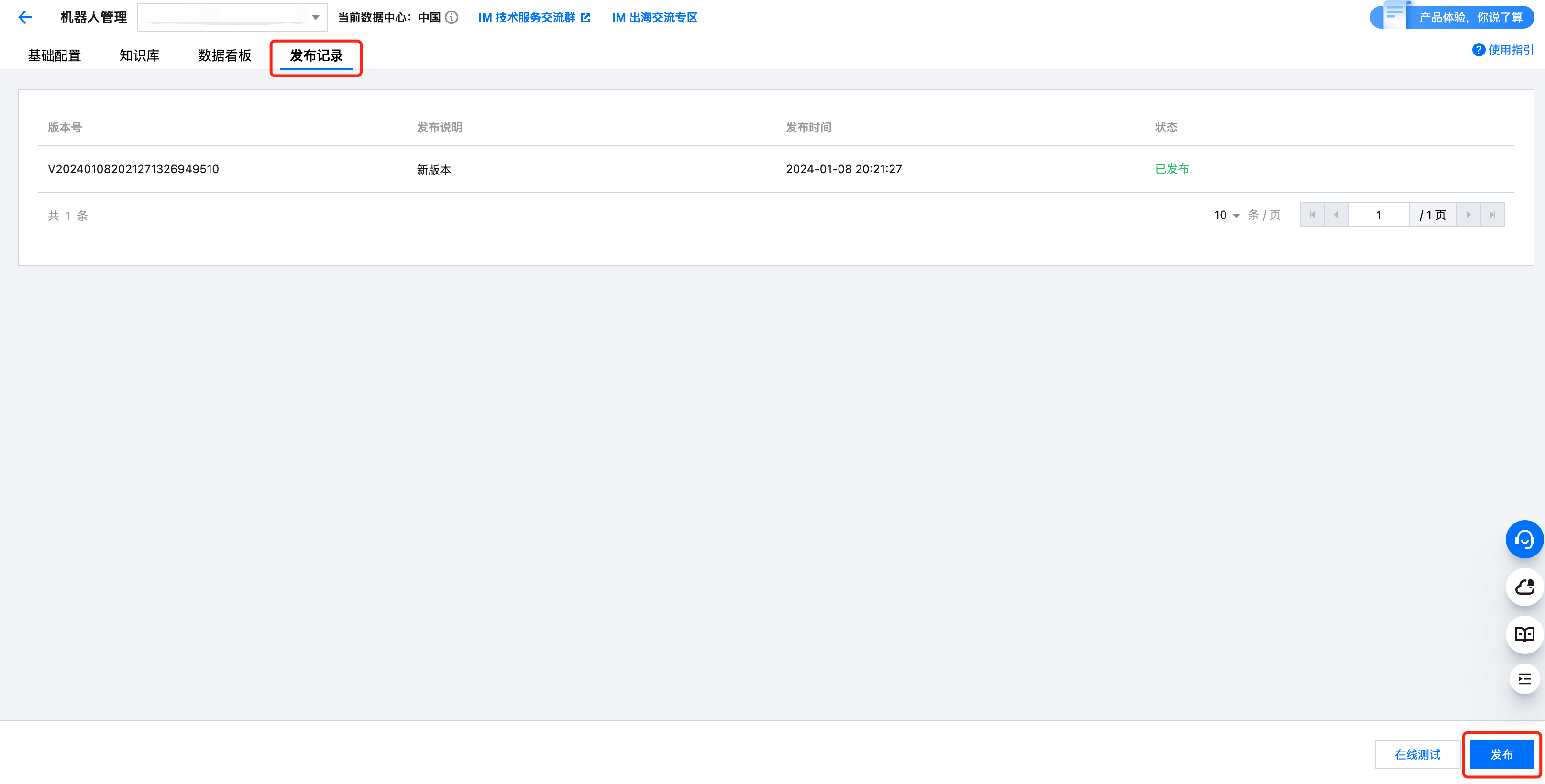Click the question mark icon beside 使用指引

pos(1479,50)
